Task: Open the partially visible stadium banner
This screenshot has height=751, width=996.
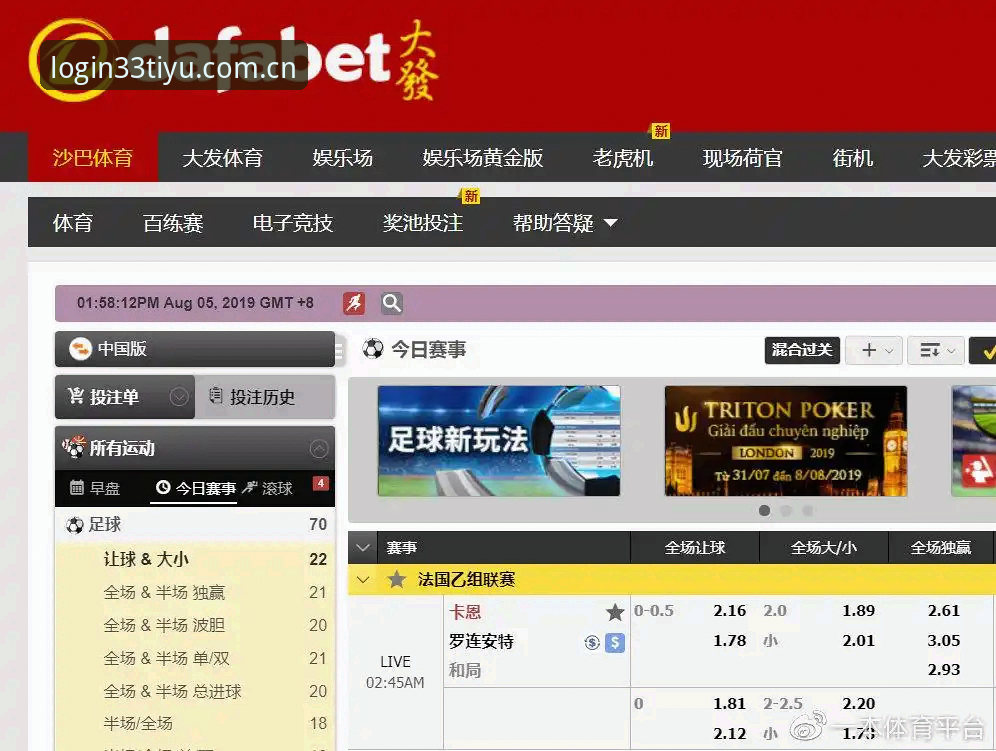Action: coord(974,441)
